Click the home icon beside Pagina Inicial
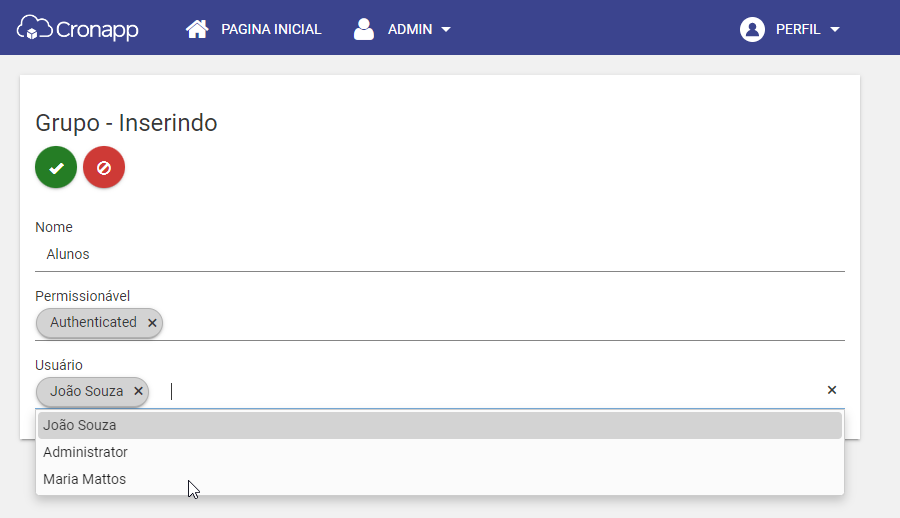This screenshot has width=900, height=518. (197, 29)
